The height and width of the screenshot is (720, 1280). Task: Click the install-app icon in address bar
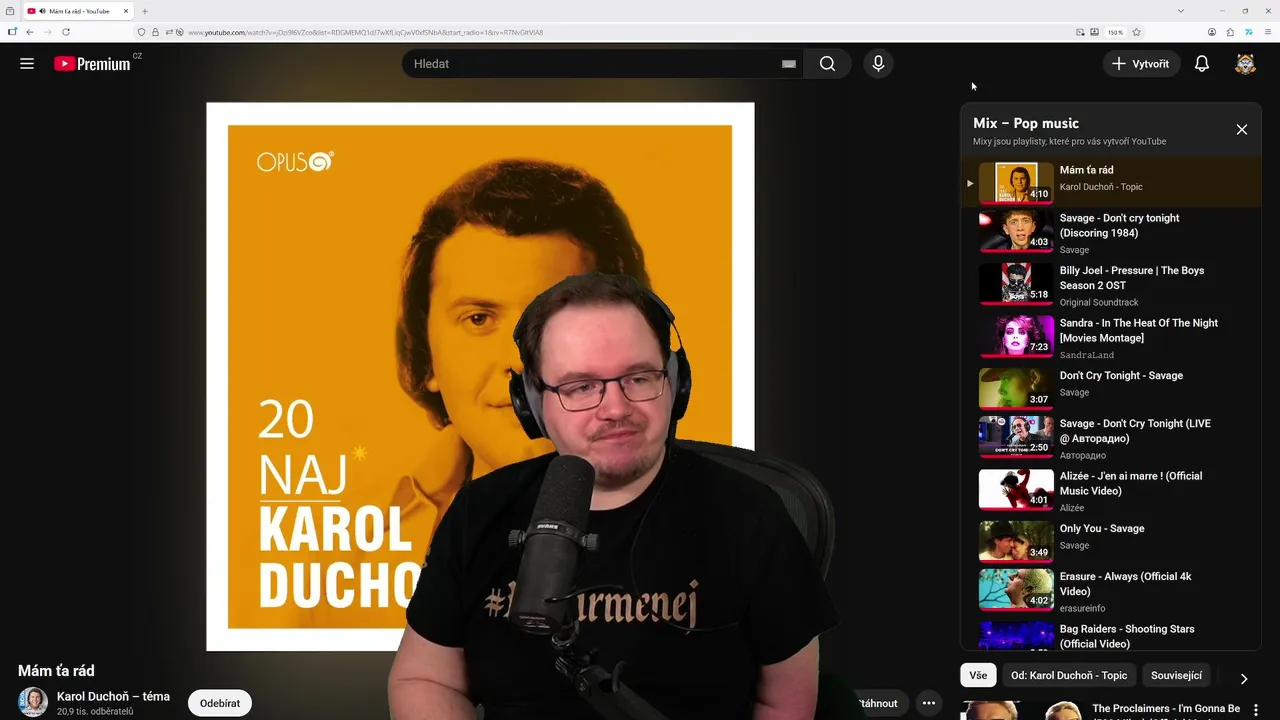pyautogui.click(x=1094, y=32)
